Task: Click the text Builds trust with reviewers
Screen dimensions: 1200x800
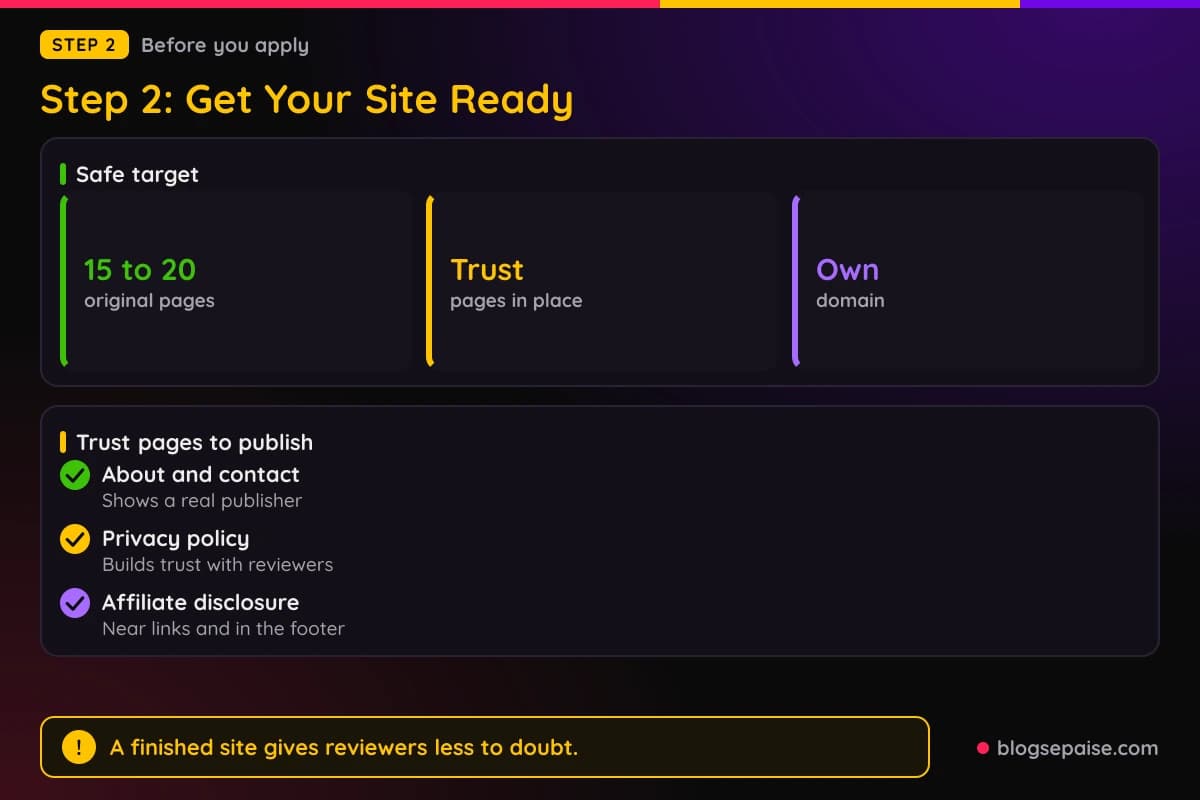Action: click(217, 564)
